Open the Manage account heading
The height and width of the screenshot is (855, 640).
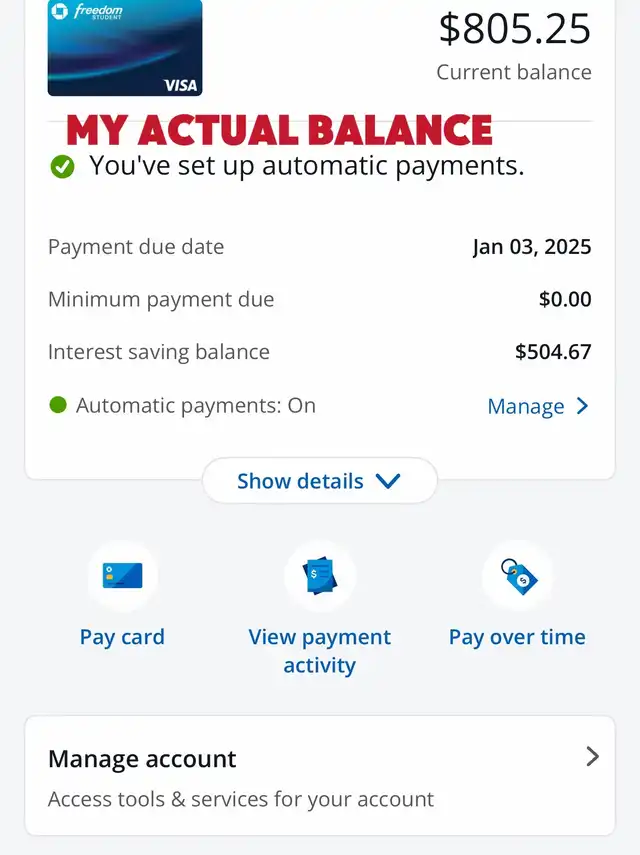[x=142, y=759]
